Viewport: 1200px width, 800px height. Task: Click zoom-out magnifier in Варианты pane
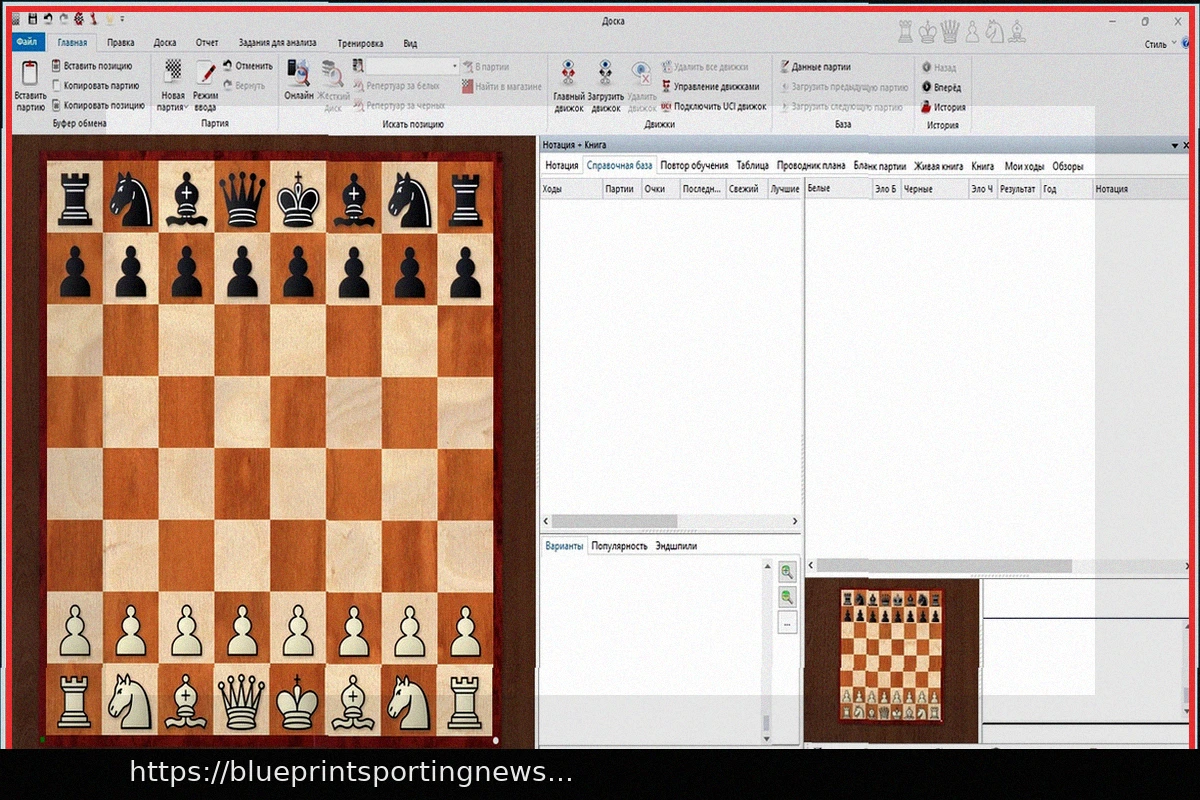[787, 597]
